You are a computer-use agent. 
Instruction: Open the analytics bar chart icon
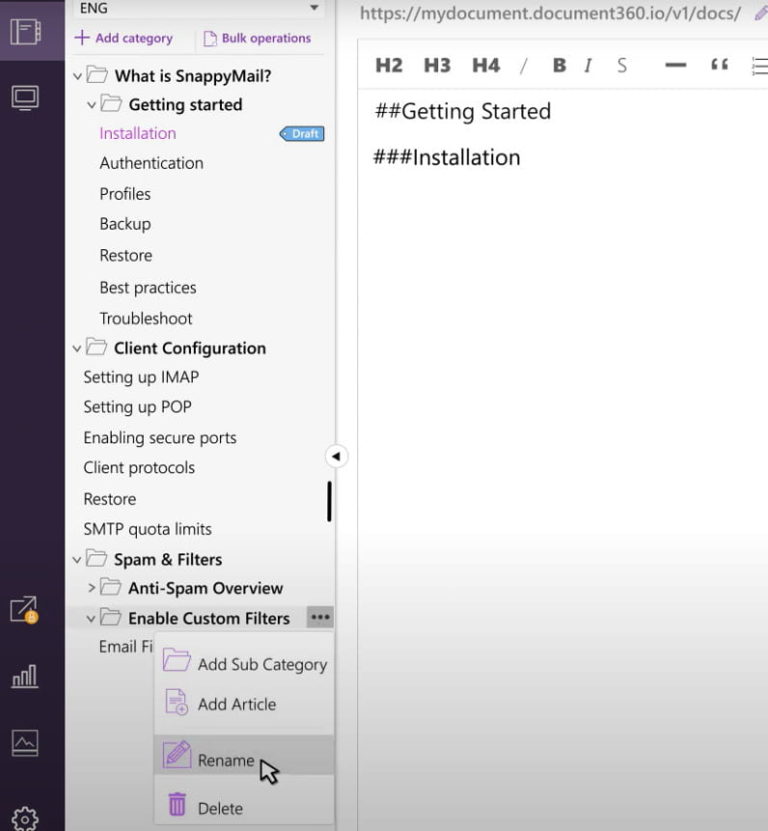point(24,677)
